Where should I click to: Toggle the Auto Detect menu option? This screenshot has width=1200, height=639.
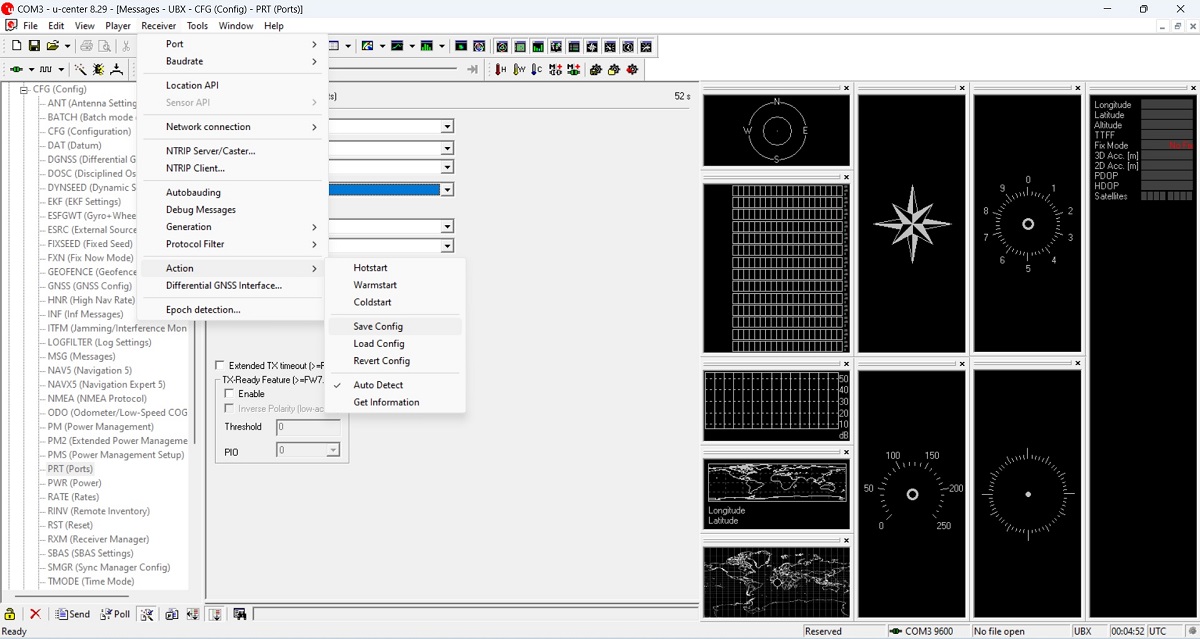click(x=378, y=385)
